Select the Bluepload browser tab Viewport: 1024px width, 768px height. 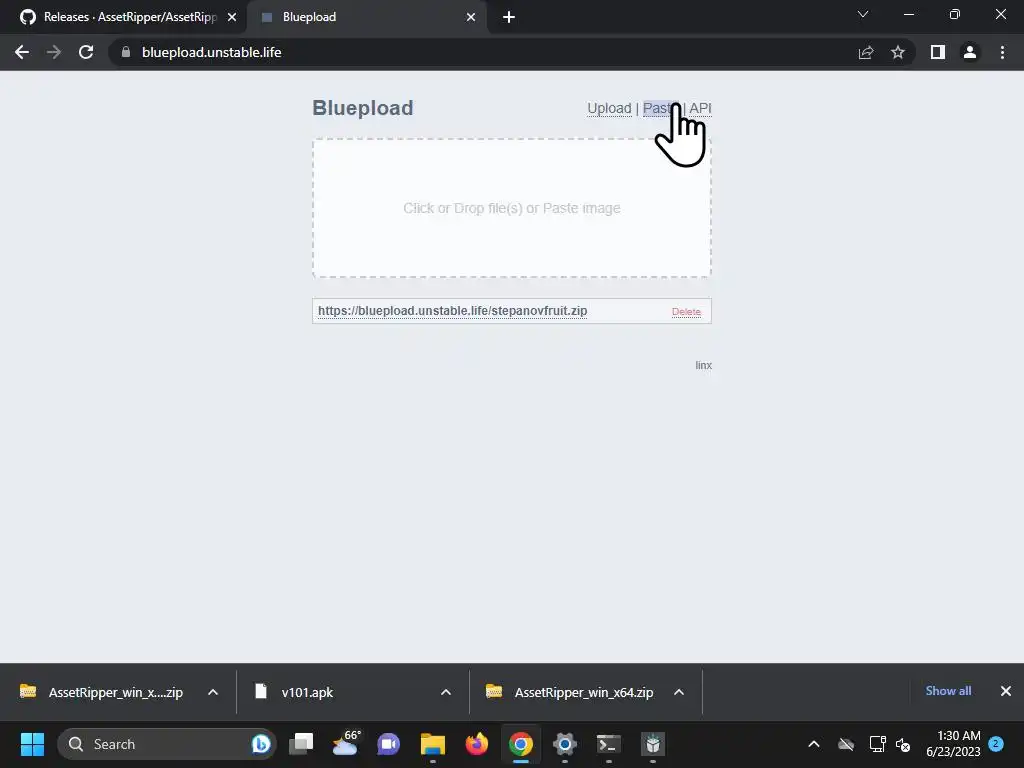click(366, 17)
